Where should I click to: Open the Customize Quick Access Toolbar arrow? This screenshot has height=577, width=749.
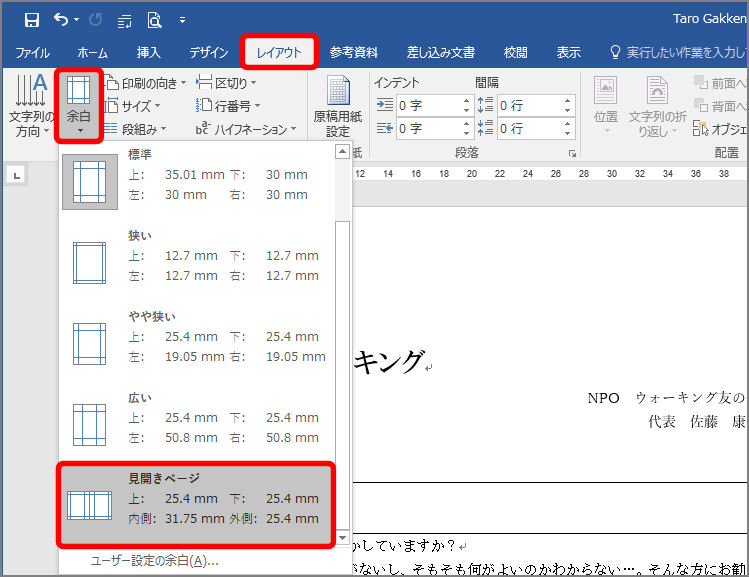[x=182, y=20]
